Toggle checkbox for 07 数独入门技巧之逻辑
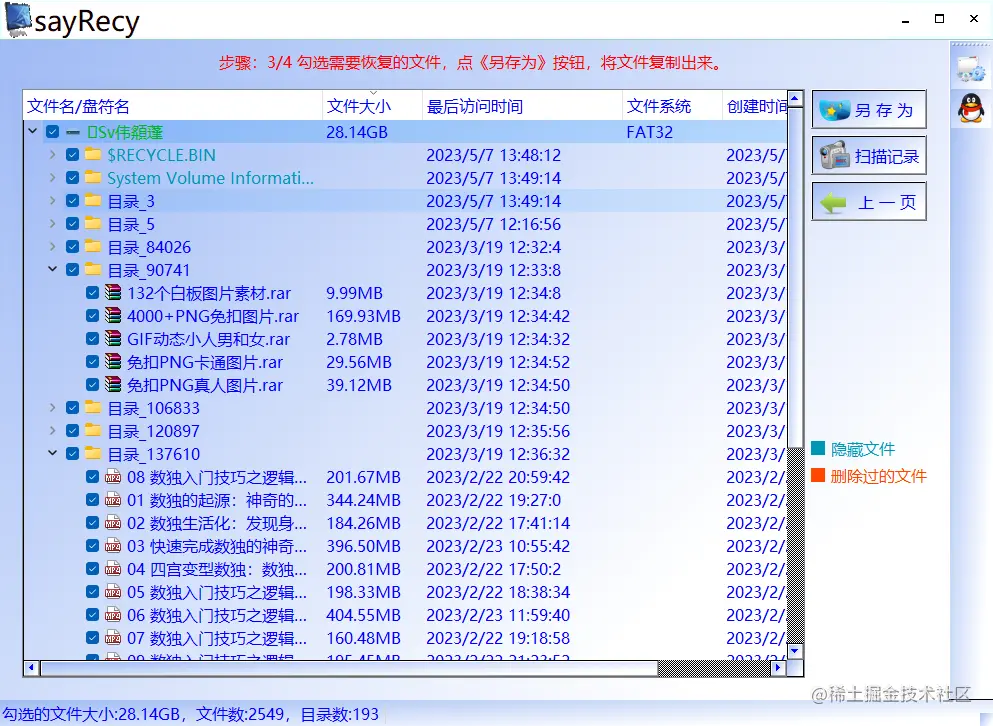 point(92,637)
